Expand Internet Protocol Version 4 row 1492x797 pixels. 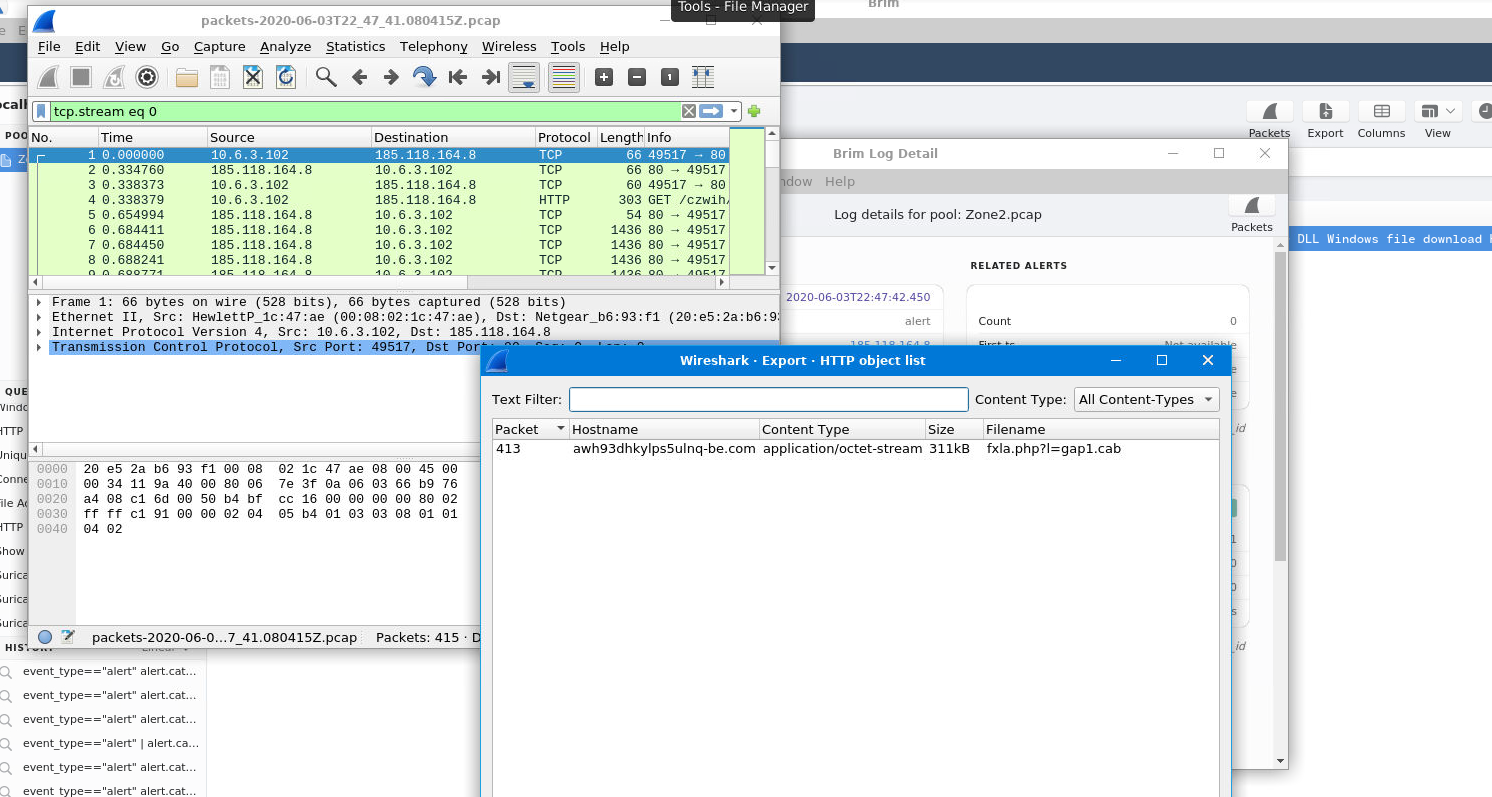pyautogui.click(x=38, y=332)
